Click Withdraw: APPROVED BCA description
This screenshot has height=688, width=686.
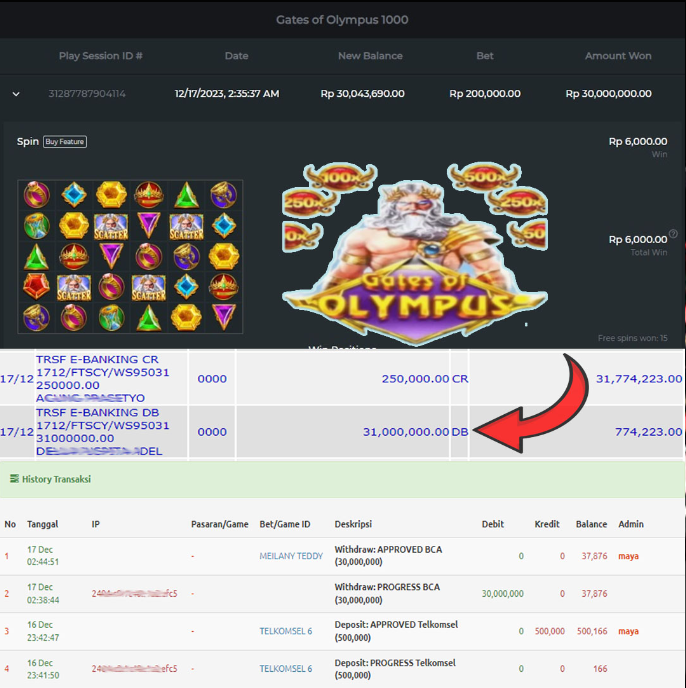388,555
